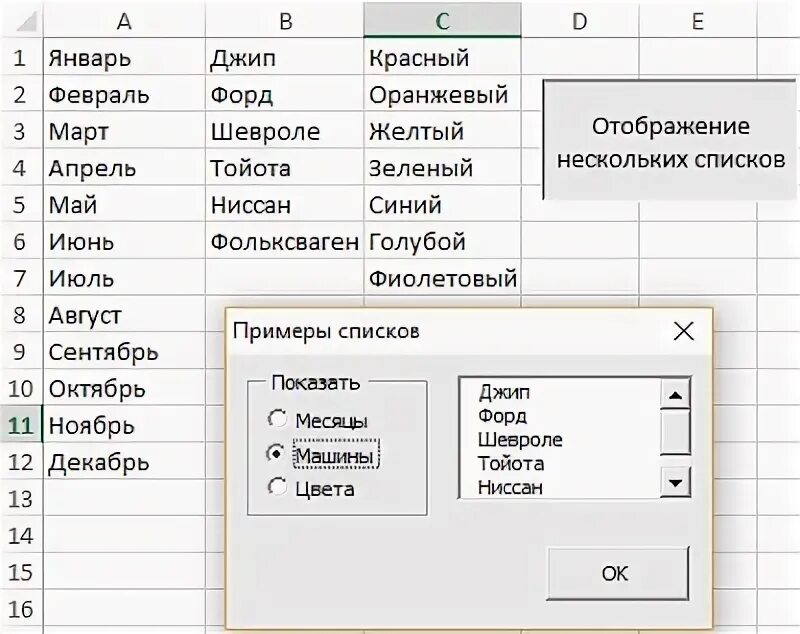The width and height of the screenshot is (800, 634).
Task: Select column E header
Action: pos(697,21)
